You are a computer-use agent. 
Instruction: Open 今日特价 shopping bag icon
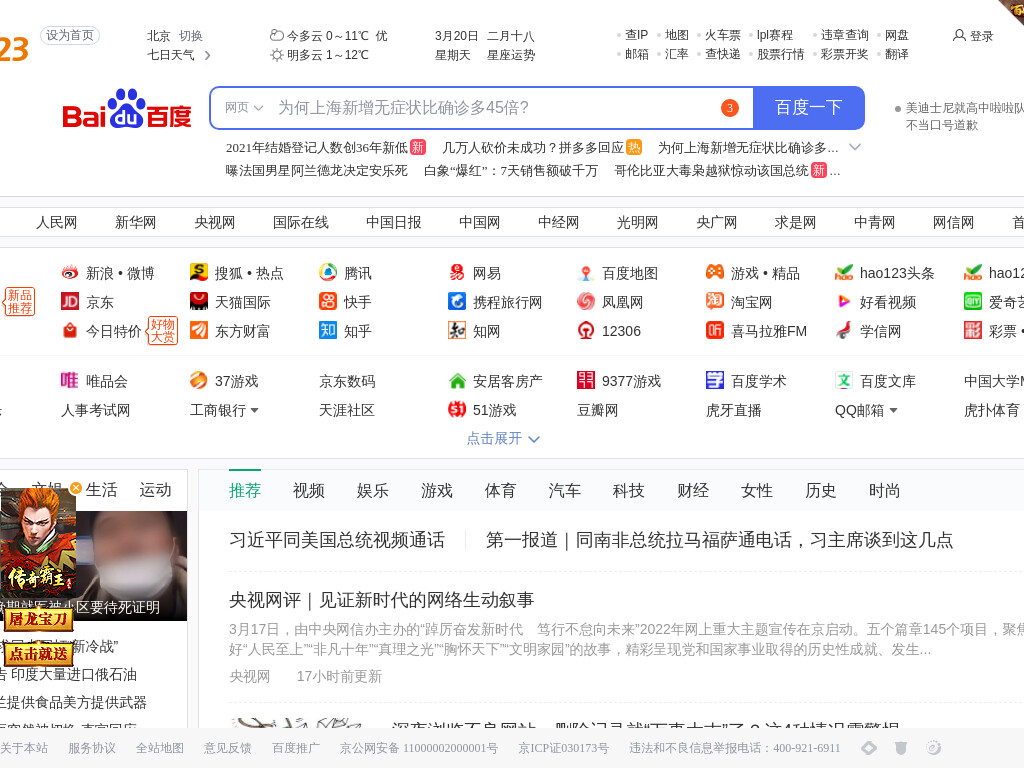pyautogui.click(x=70, y=330)
